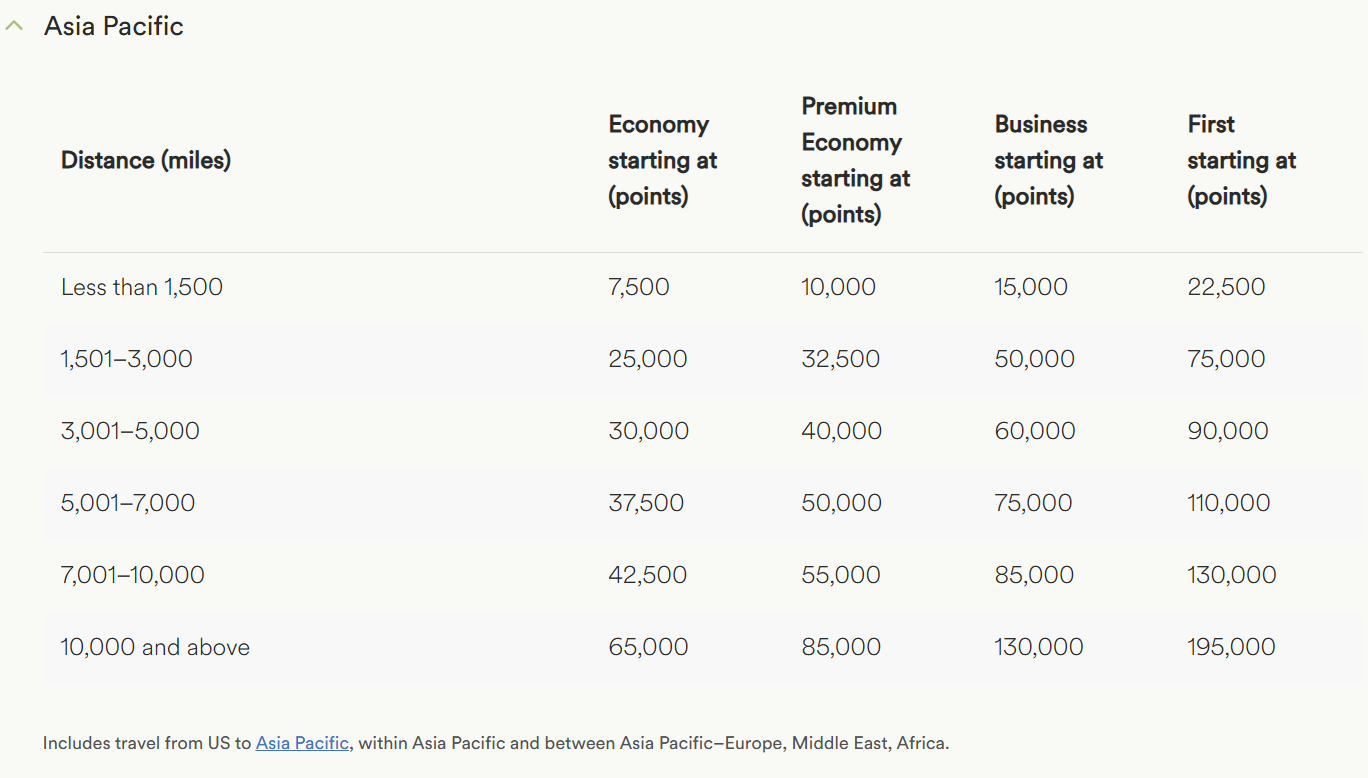Open the Asia Pacific hyperlink in footnote

(x=302, y=743)
